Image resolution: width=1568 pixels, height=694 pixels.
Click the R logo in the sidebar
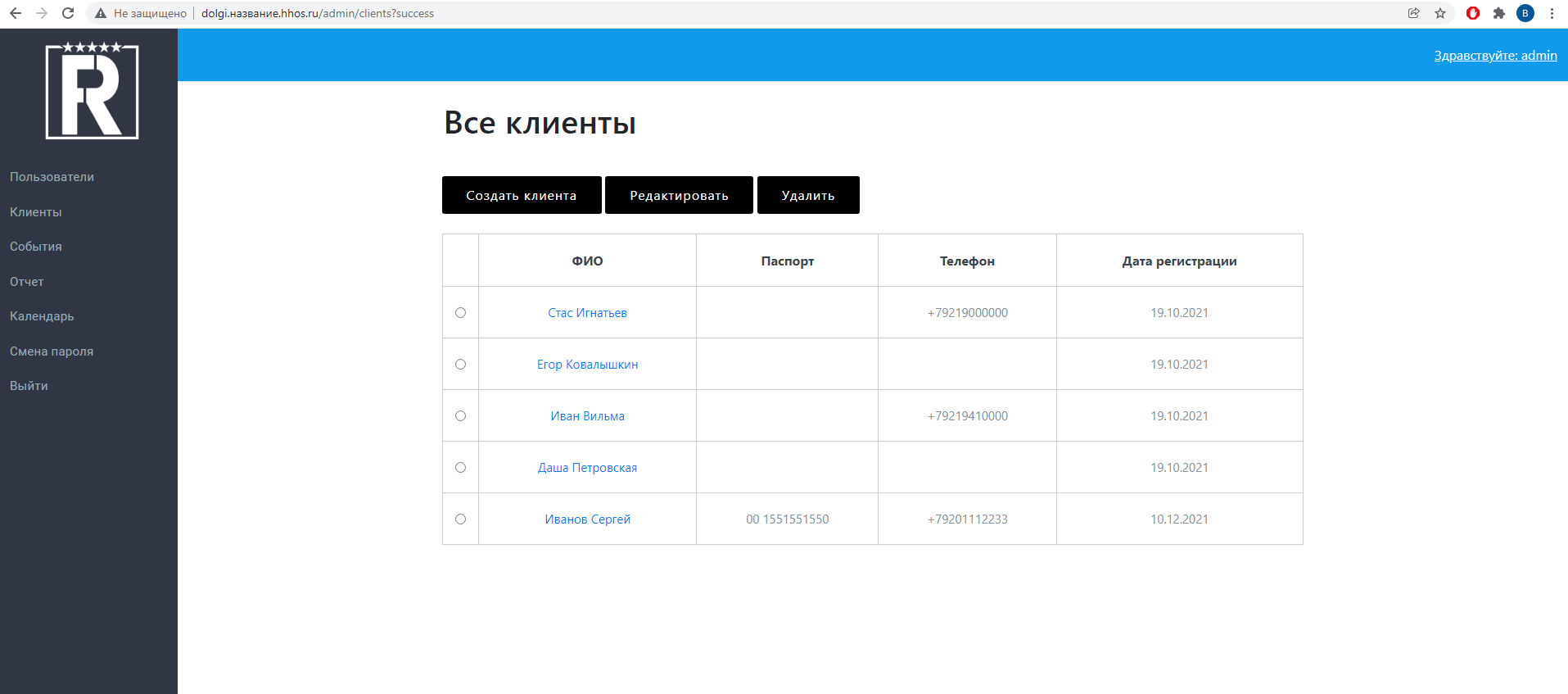(92, 90)
